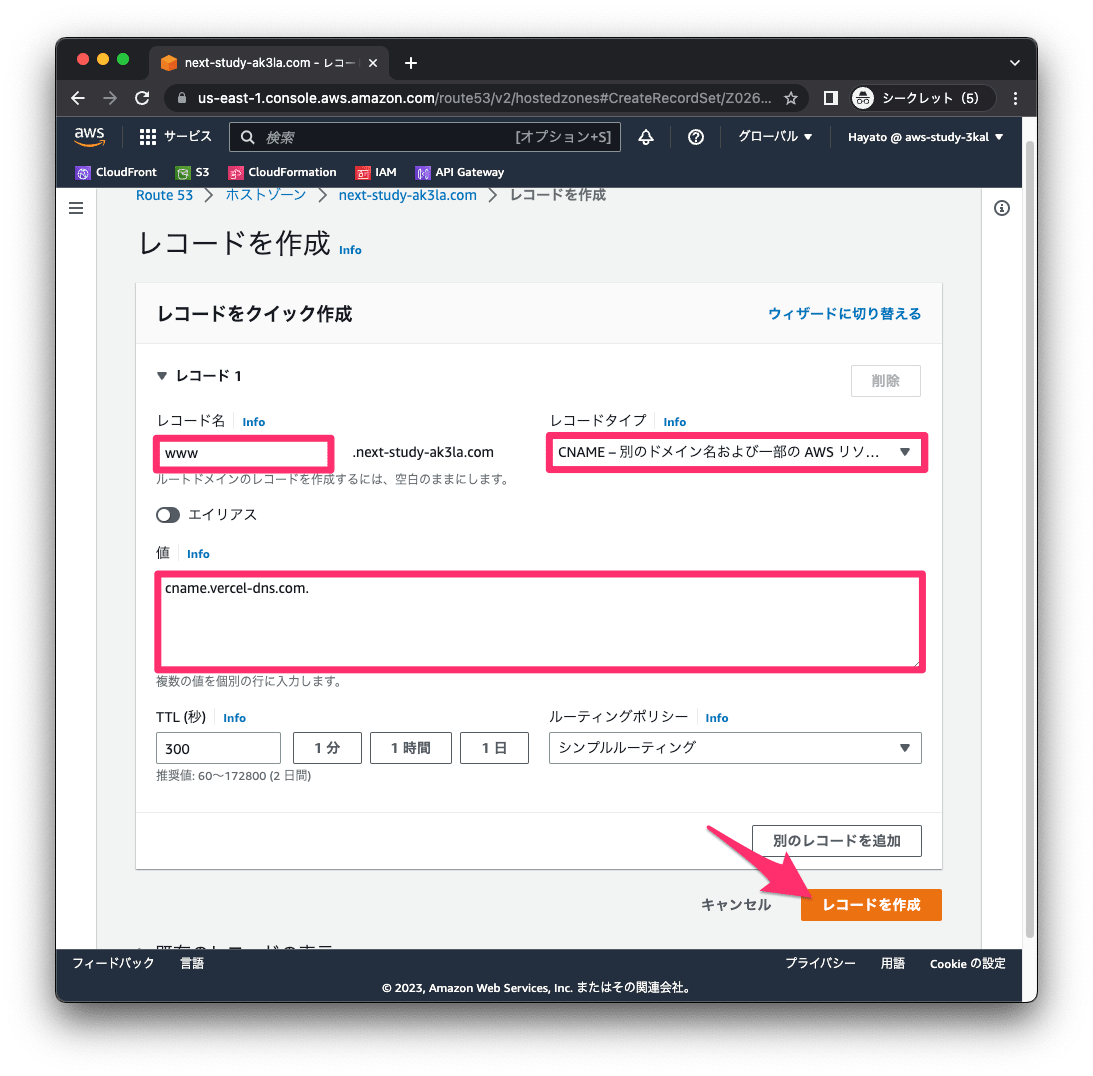
Task: Toggle the browser side panel icon
Action: pyautogui.click(x=830, y=98)
